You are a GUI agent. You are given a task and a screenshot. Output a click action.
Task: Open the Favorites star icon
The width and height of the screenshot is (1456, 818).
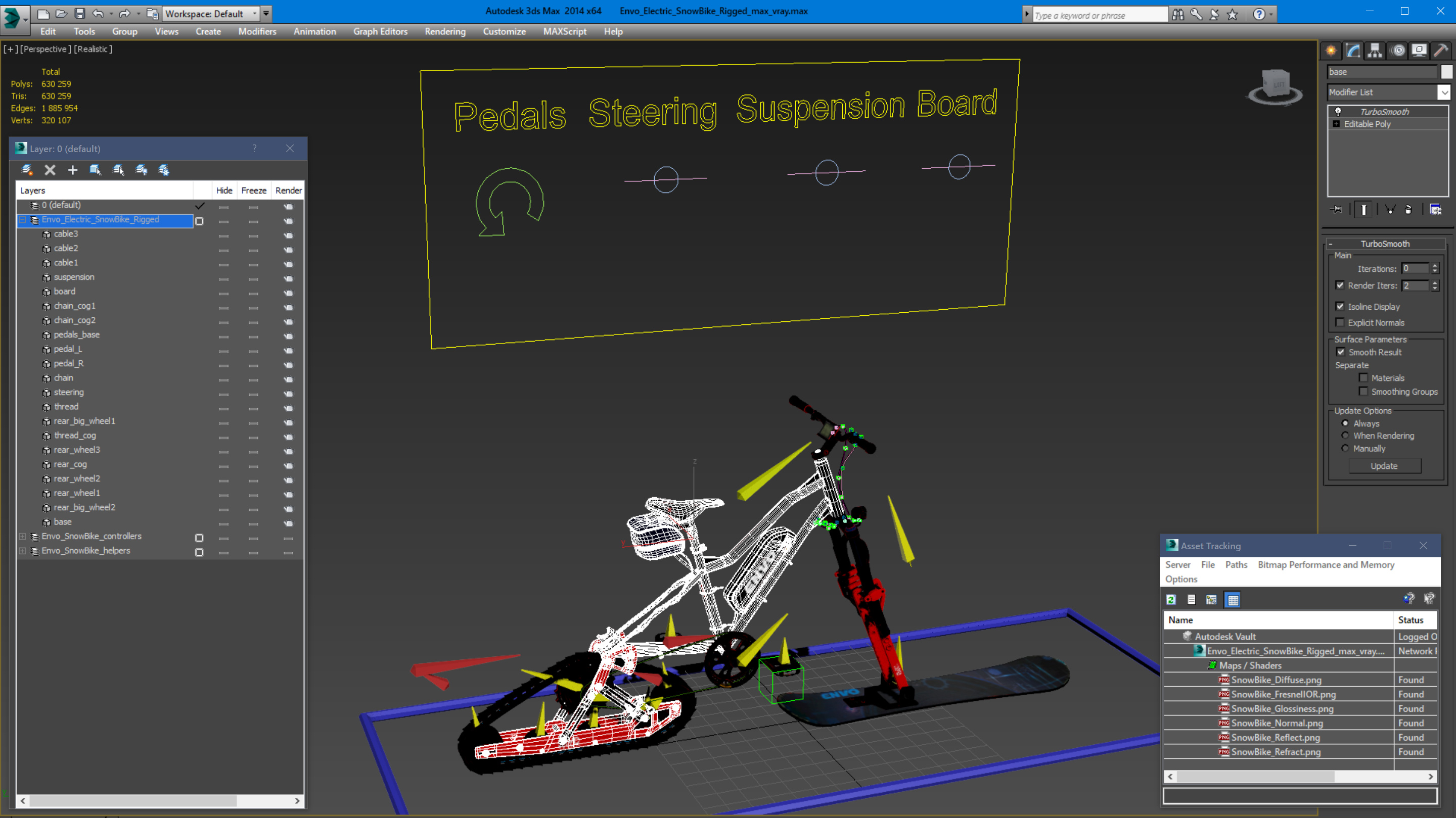(x=1232, y=15)
